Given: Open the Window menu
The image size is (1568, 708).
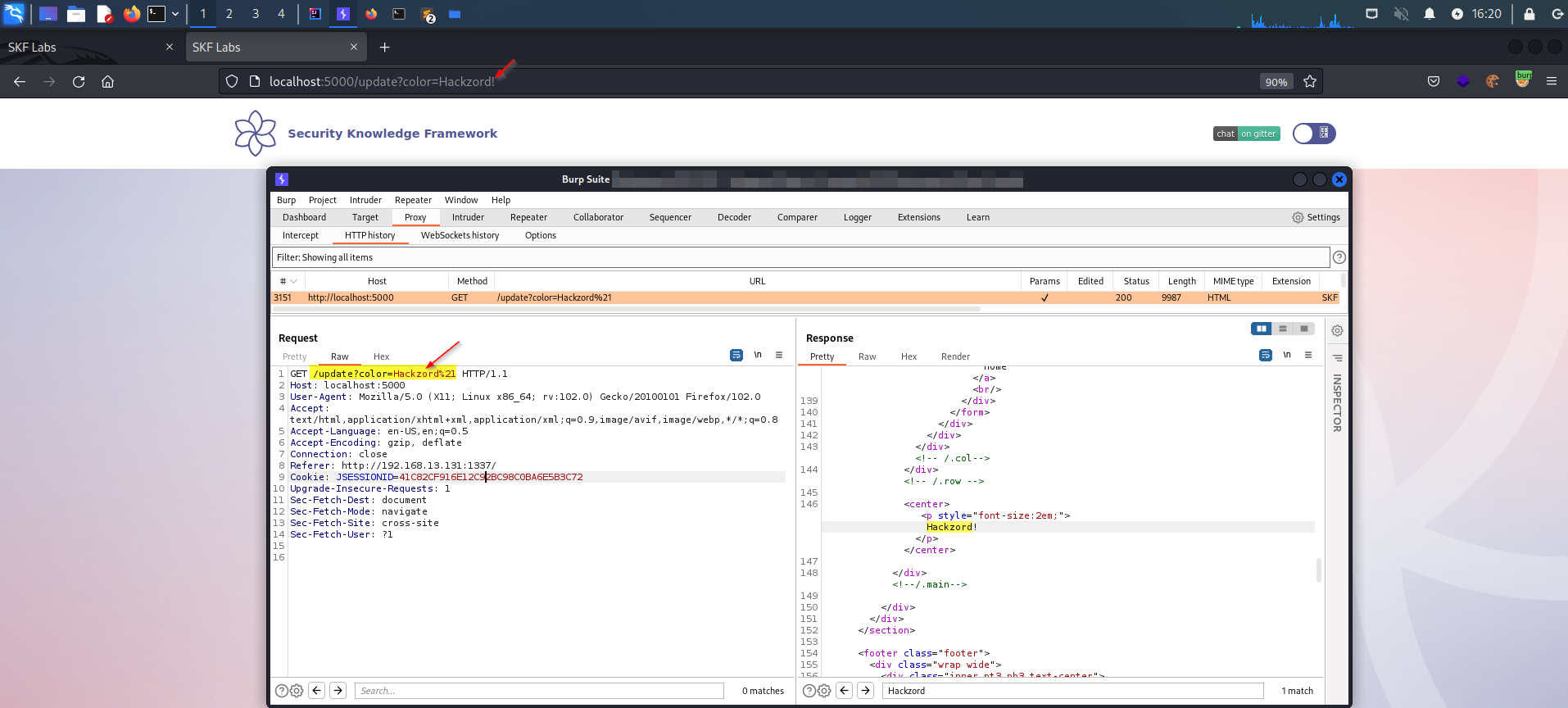Looking at the screenshot, I should click(461, 200).
